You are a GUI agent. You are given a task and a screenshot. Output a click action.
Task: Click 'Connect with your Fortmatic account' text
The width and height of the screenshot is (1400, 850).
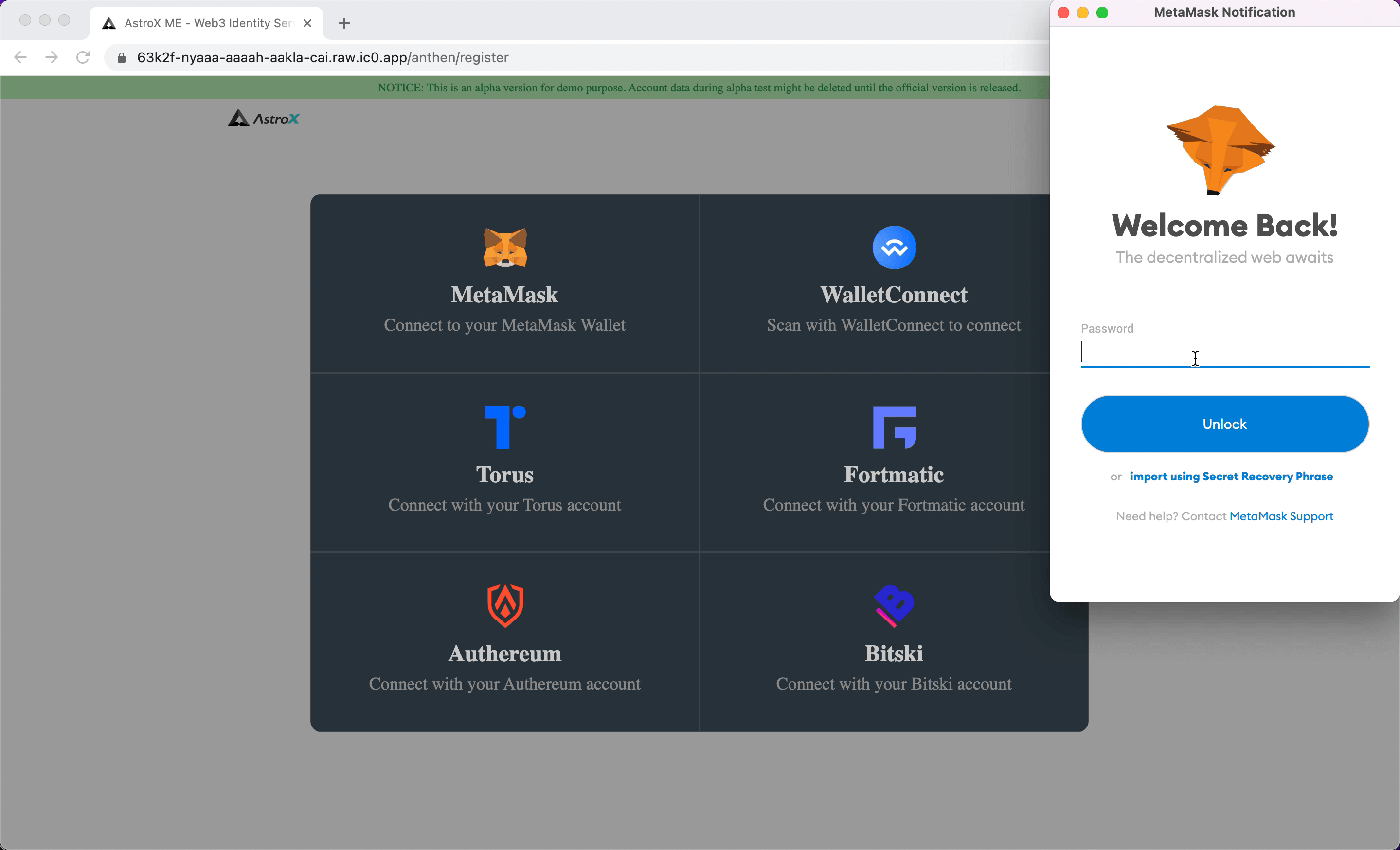coord(894,505)
